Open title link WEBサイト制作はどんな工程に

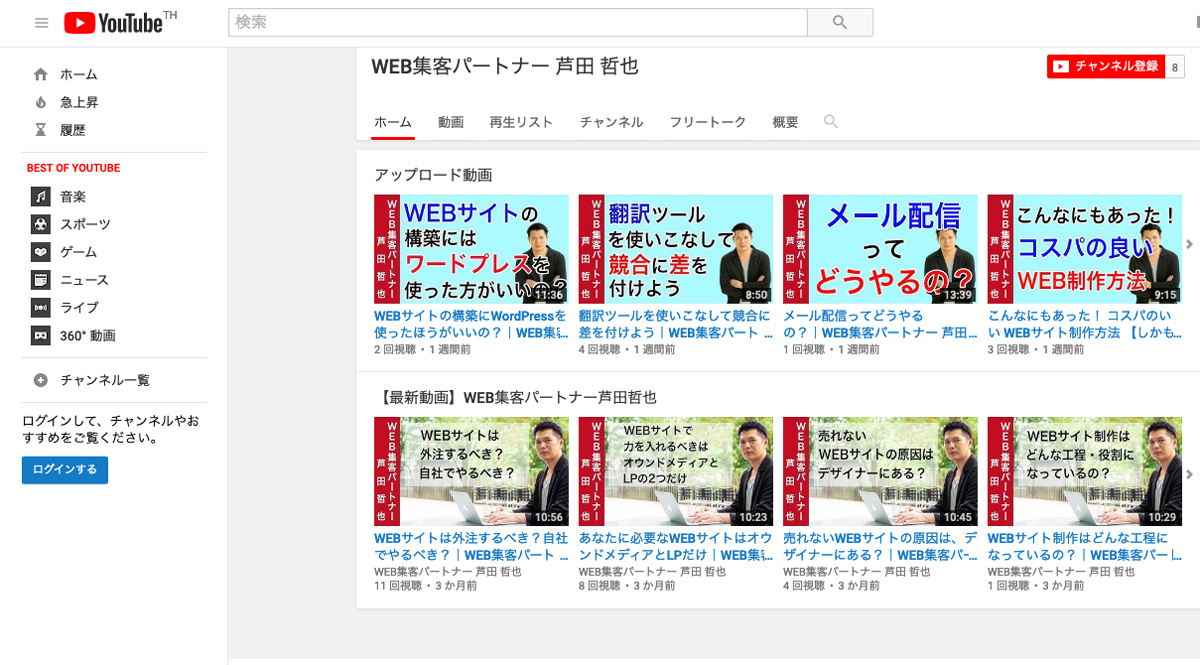point(1085,546)
